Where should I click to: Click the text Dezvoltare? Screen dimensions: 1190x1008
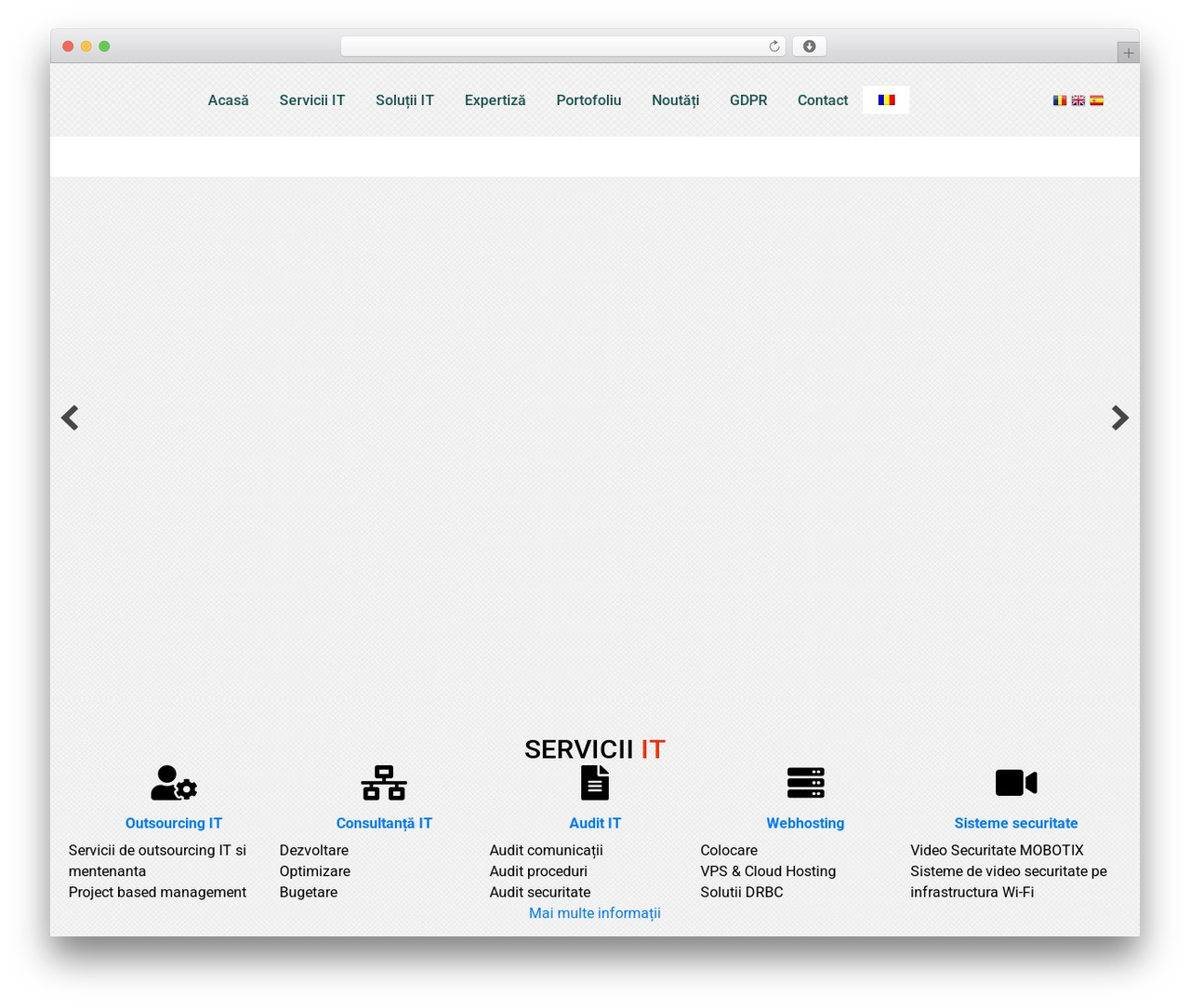pyautogui.click(x=314, y=850)
